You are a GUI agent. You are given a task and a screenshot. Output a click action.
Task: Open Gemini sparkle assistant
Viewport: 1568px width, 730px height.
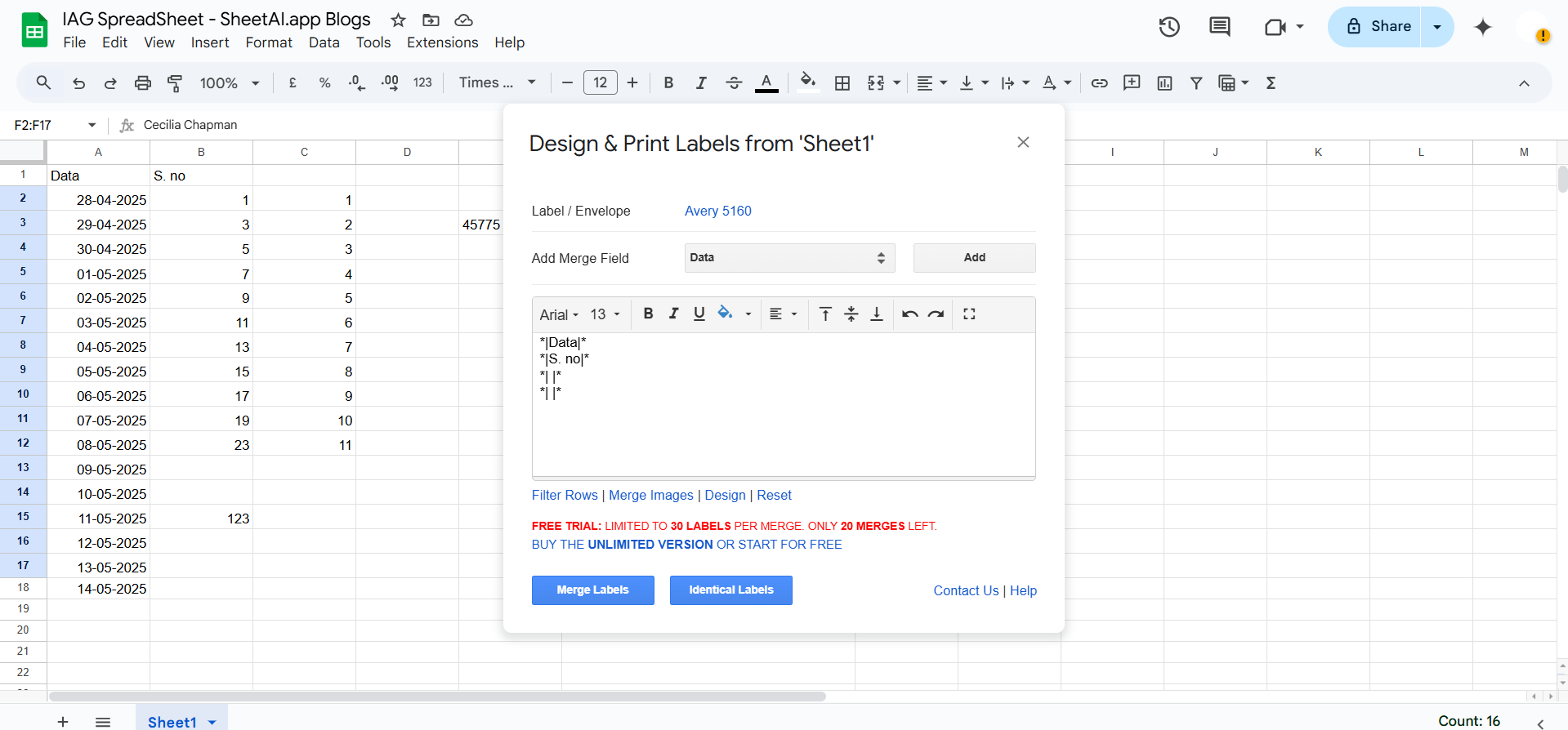pos(1483,27)
